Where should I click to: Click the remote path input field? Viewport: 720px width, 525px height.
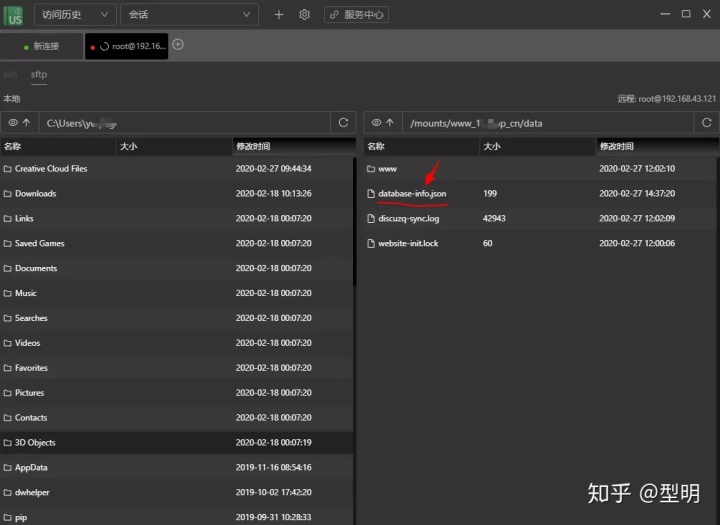pos(548,123)
